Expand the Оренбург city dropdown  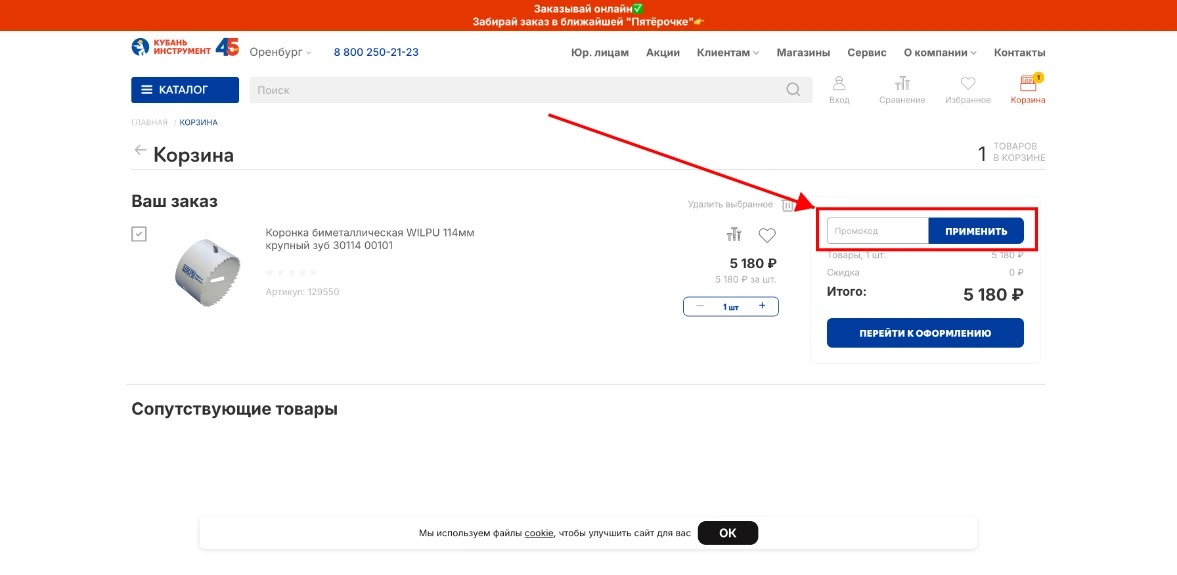point(281,52)
